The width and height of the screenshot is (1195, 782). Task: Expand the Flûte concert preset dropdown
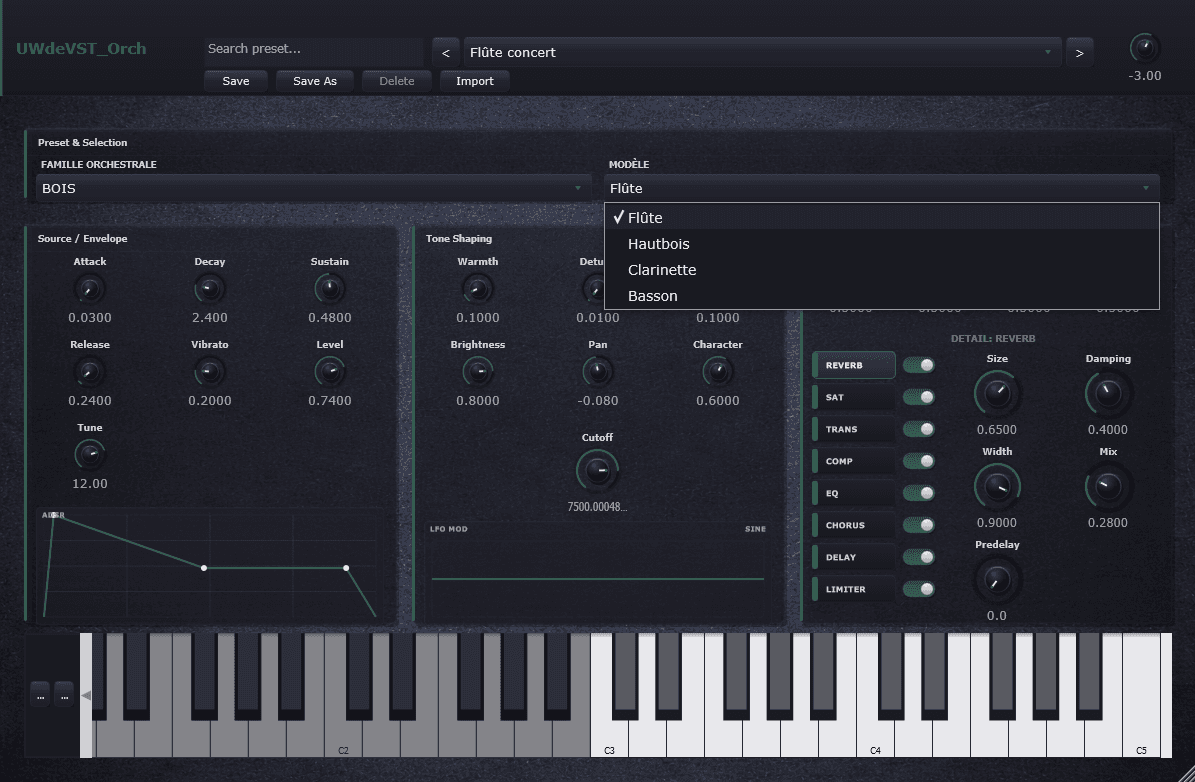[762, 52]
